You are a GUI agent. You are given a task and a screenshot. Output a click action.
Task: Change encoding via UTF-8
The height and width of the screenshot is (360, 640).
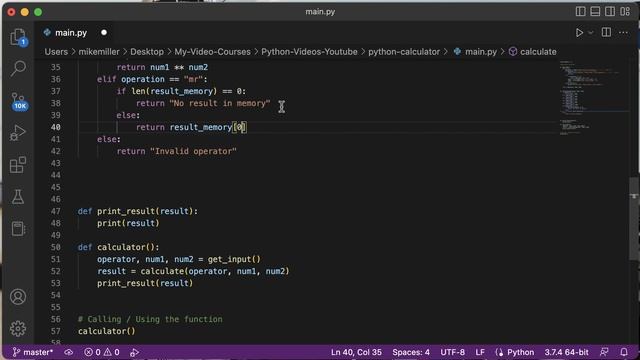(452, 352)
